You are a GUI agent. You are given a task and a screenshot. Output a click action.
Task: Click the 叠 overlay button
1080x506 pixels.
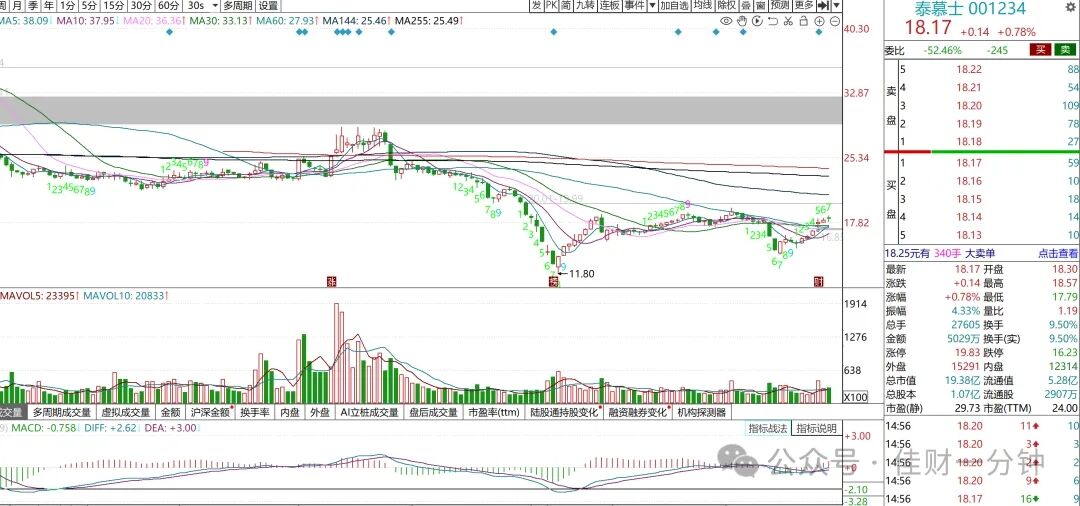(x=746, y=6)
